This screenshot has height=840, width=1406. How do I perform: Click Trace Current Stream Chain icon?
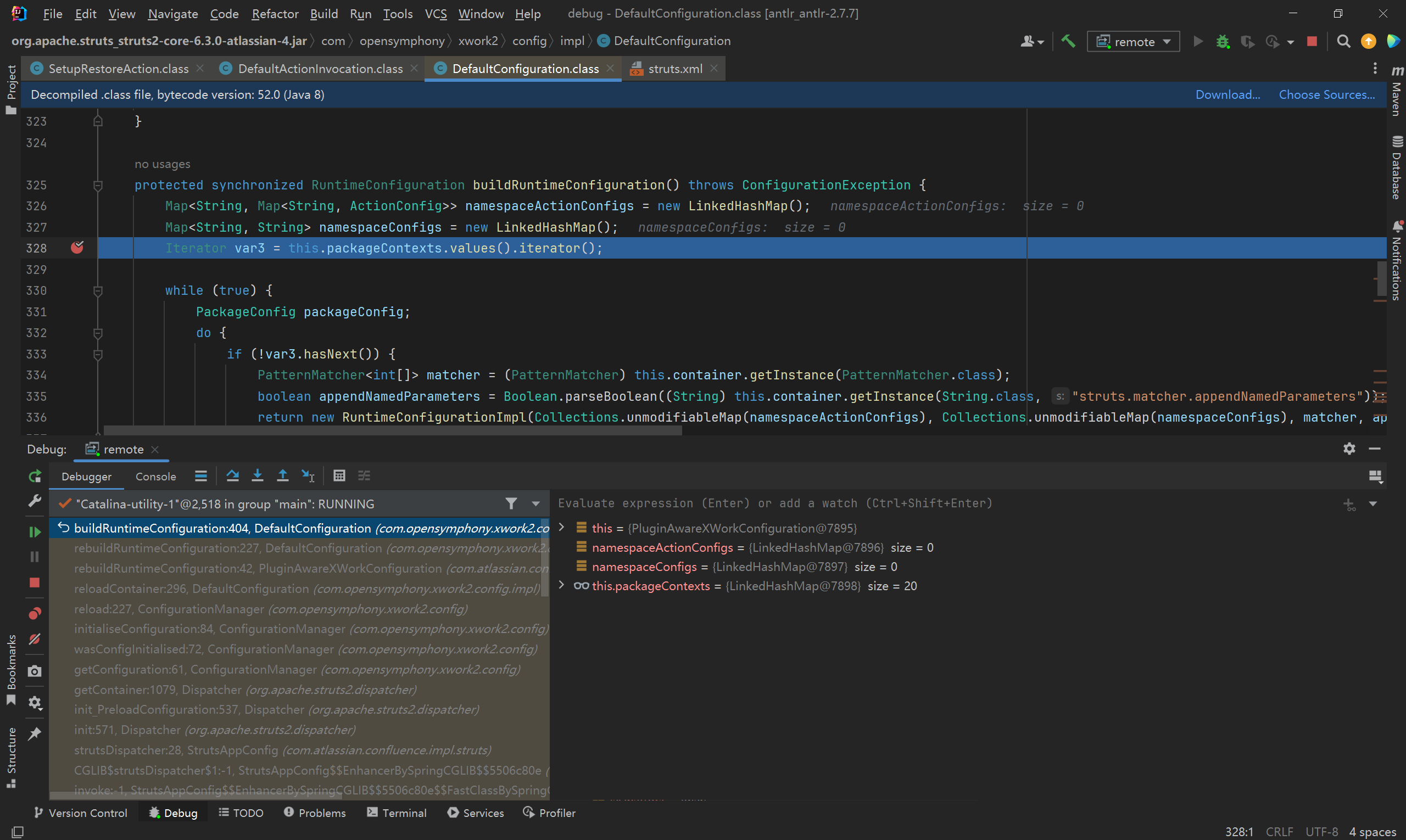(x=364, y=475)
